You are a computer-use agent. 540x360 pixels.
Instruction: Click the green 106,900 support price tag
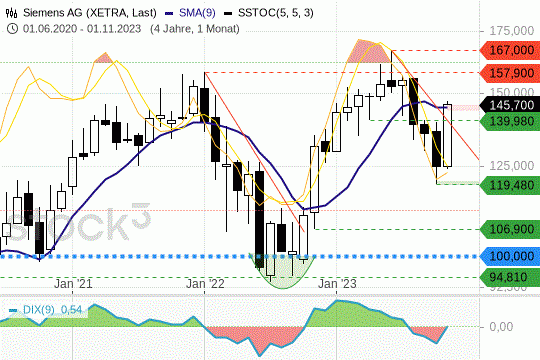[510, 229]
